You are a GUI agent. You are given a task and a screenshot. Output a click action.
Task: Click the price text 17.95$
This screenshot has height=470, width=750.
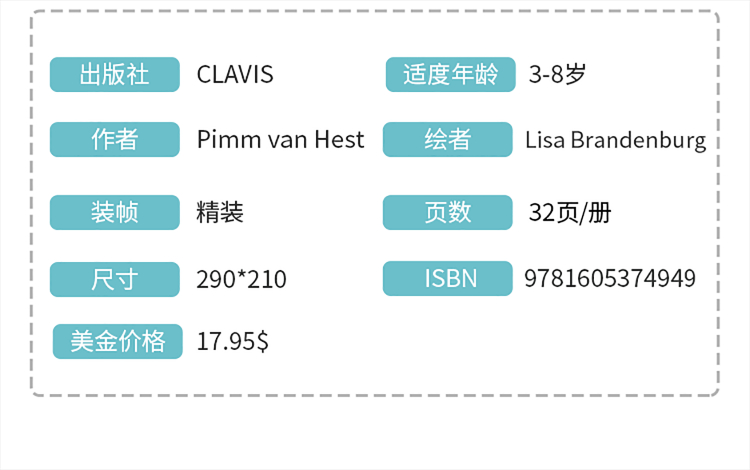pyautogui.click(x=232, y=341)
